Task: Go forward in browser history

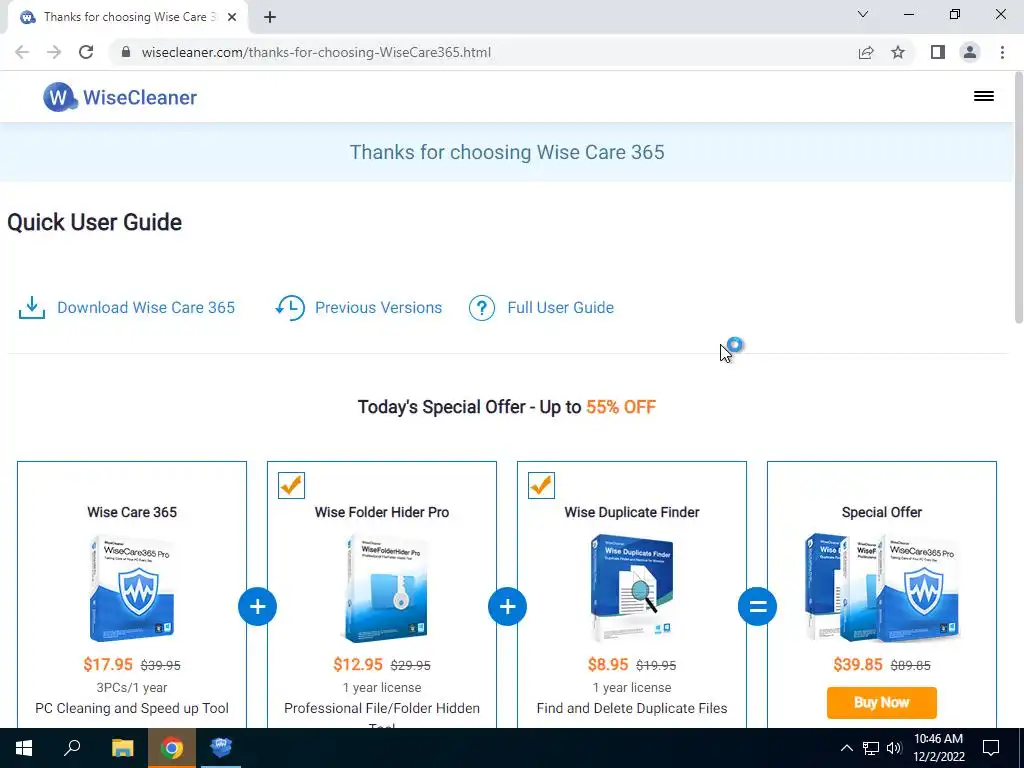Action: pyautogui.click(x=54, y=52)
